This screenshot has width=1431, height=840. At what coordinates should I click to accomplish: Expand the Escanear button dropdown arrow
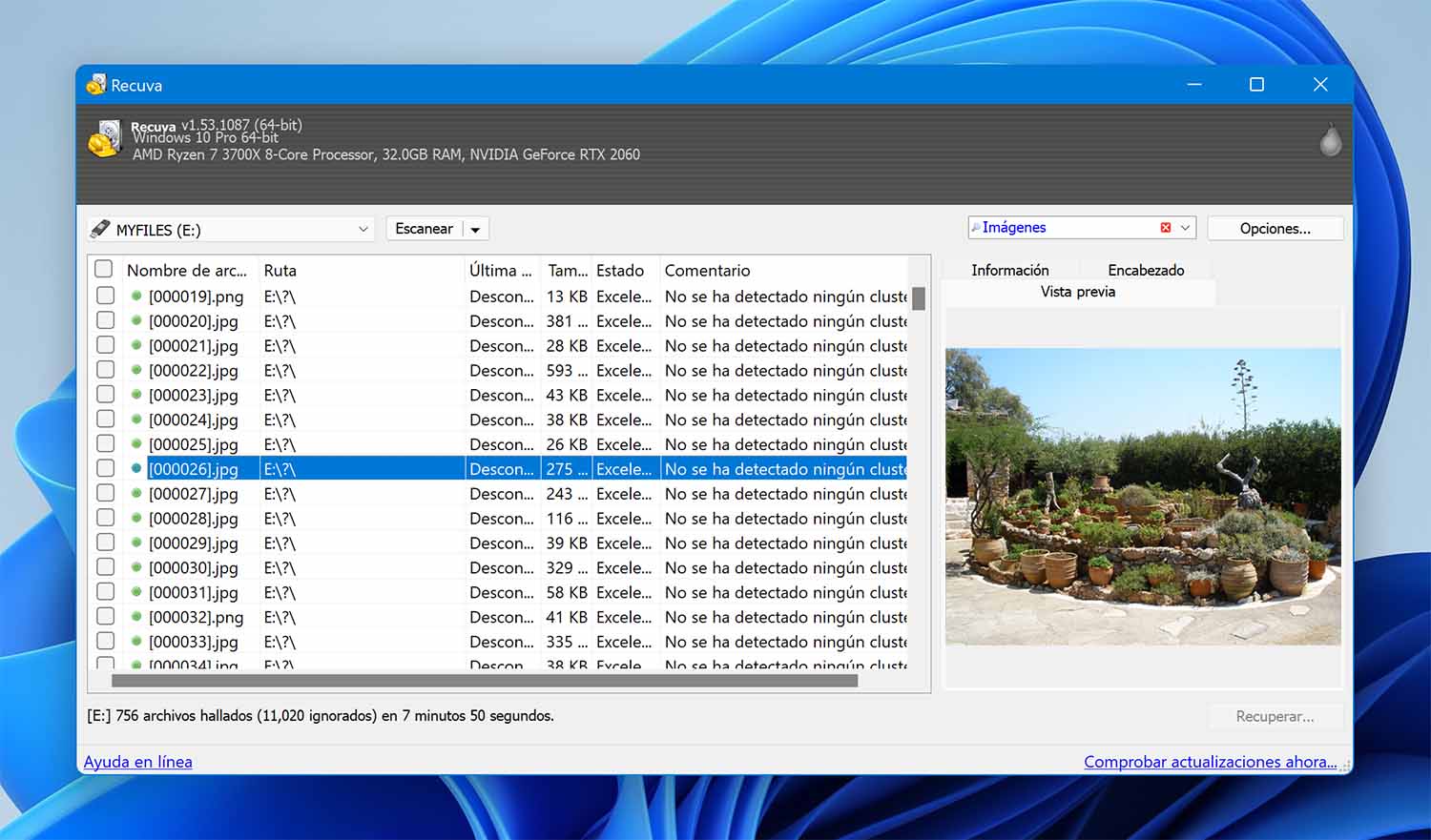click(475, 229)
